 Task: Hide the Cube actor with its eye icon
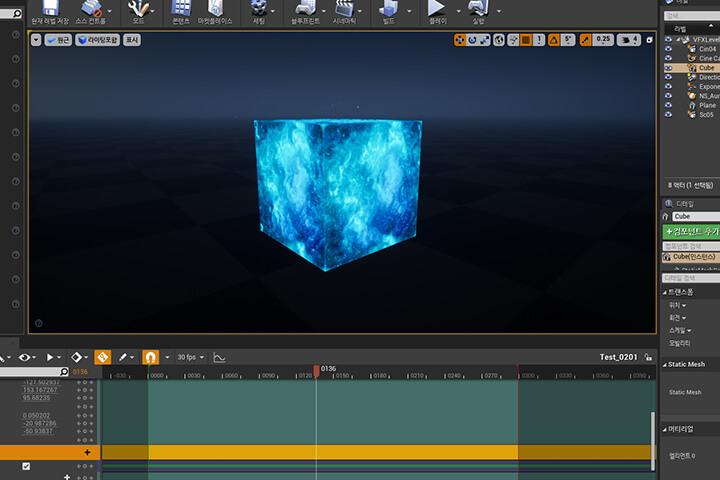[x=668, y=68]
